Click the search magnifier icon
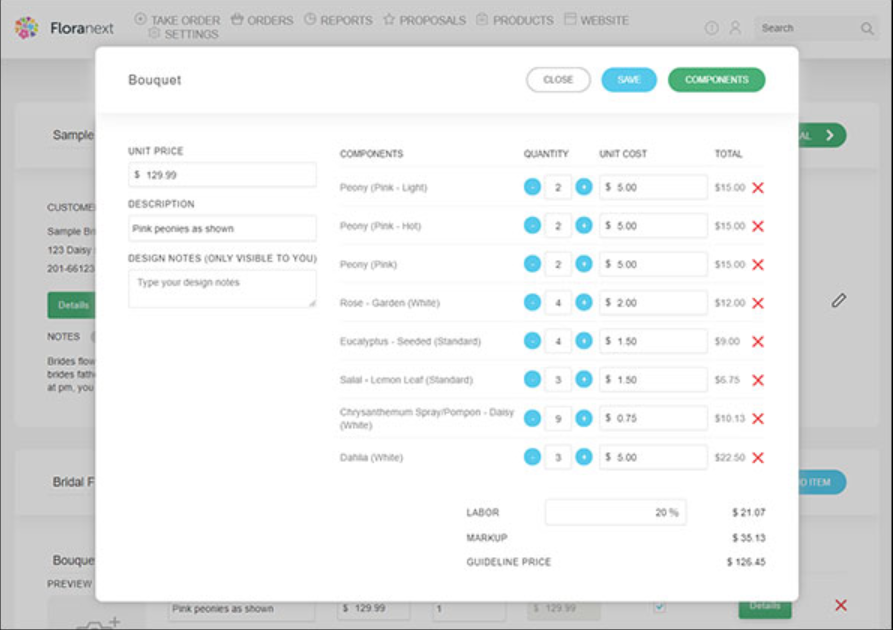This screenshot has height=630, width=893. (867, 29)
